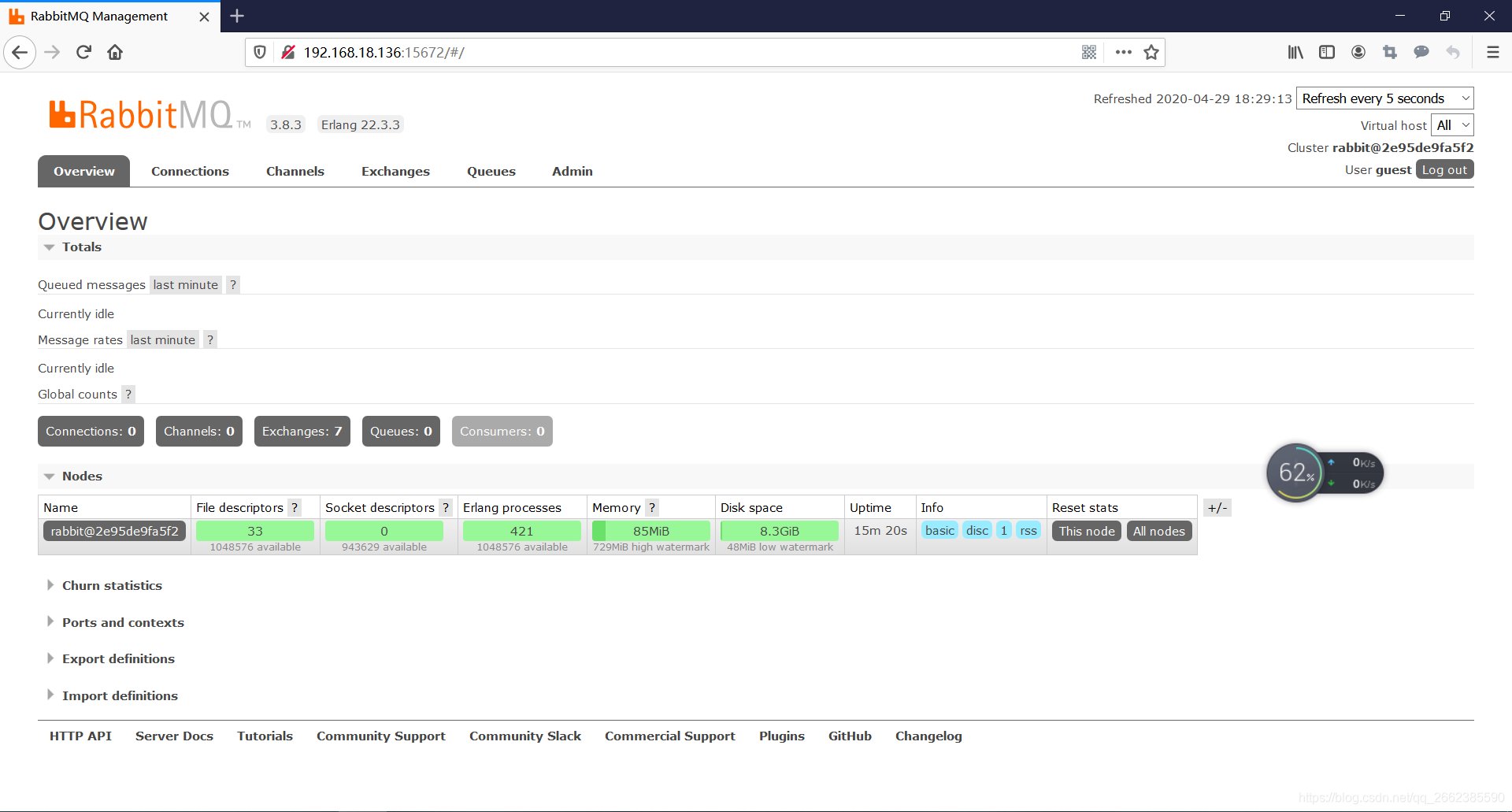Click the chat bubble toolbar icon
This screenshot has width=1512, height=812.
pos(1421,53)
